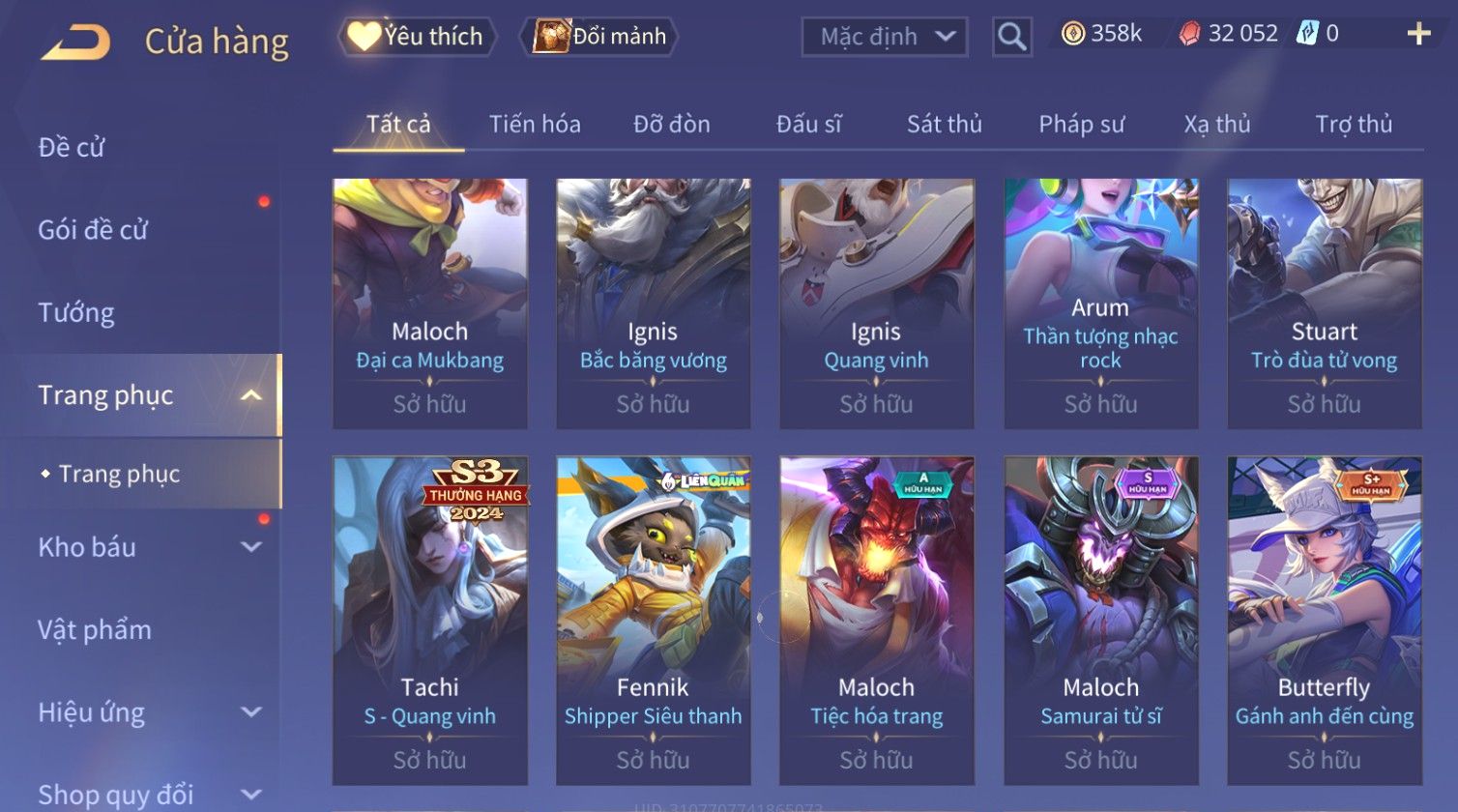Select the Tiến hóa tab
This screenshot has width=1458, height=812.
[535, 124]
